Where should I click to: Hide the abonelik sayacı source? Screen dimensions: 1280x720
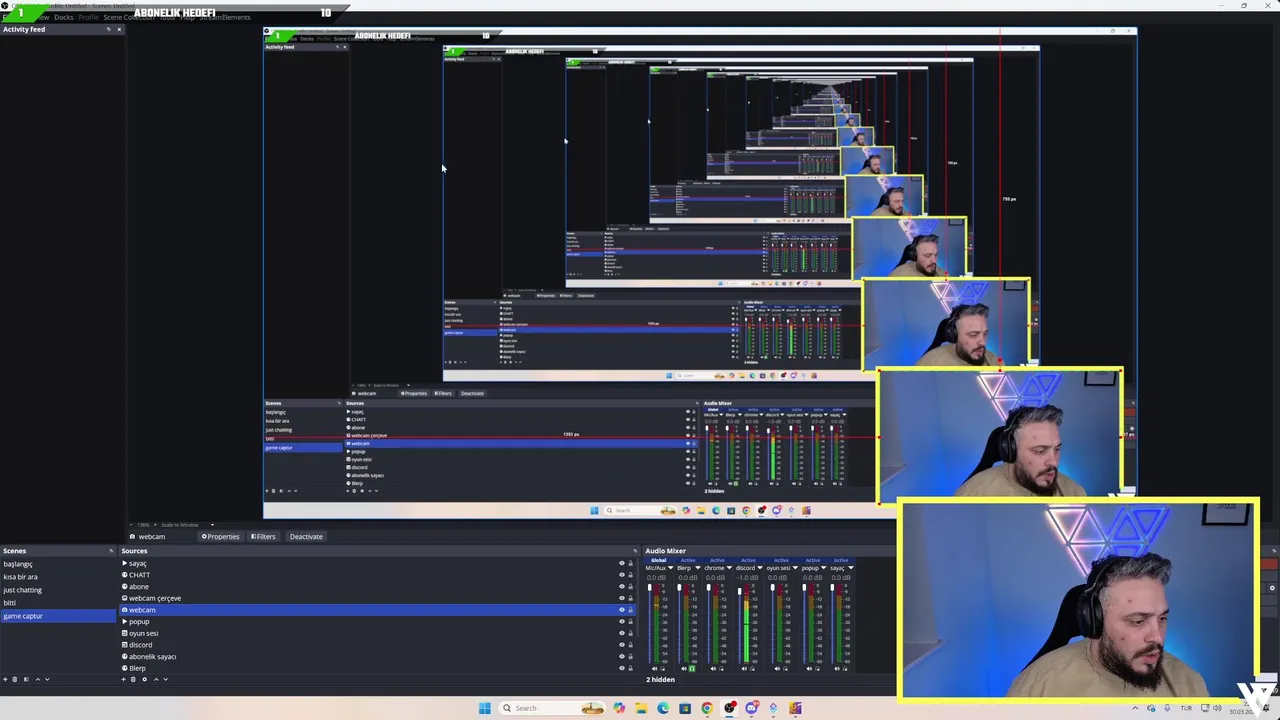[x=621, y=657]
